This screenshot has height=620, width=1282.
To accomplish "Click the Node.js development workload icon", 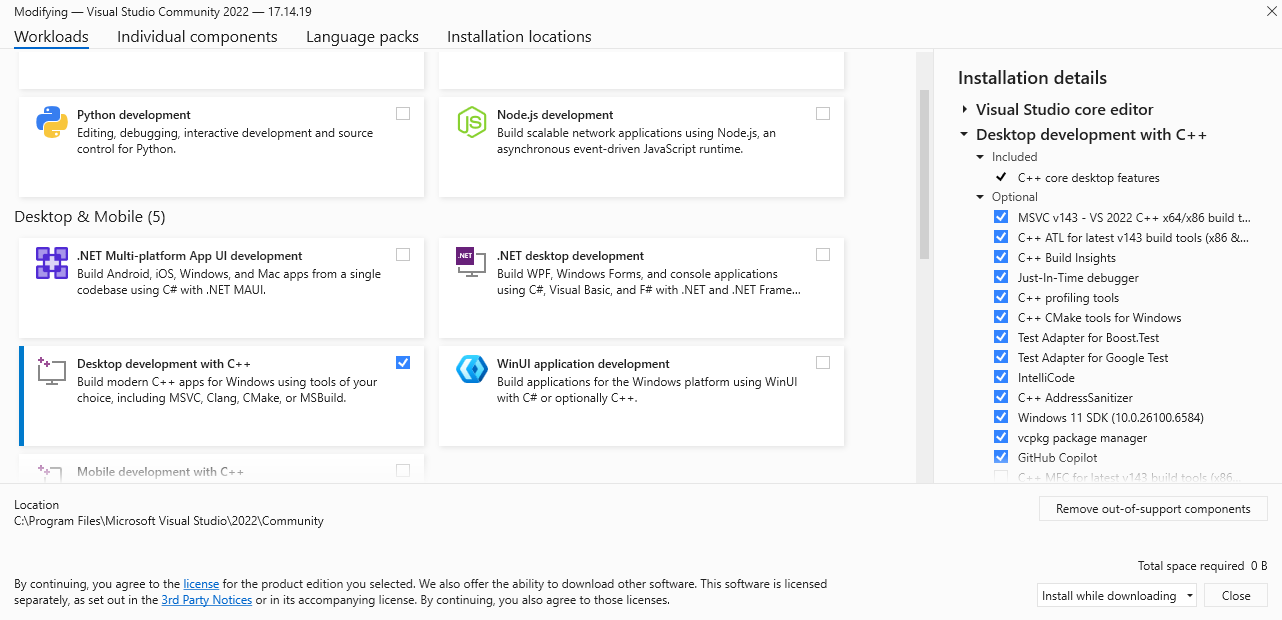I will tap(471, 123).
